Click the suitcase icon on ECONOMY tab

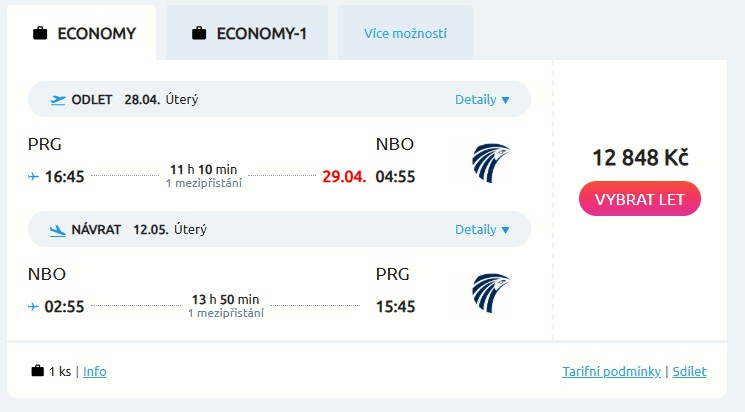40,34
